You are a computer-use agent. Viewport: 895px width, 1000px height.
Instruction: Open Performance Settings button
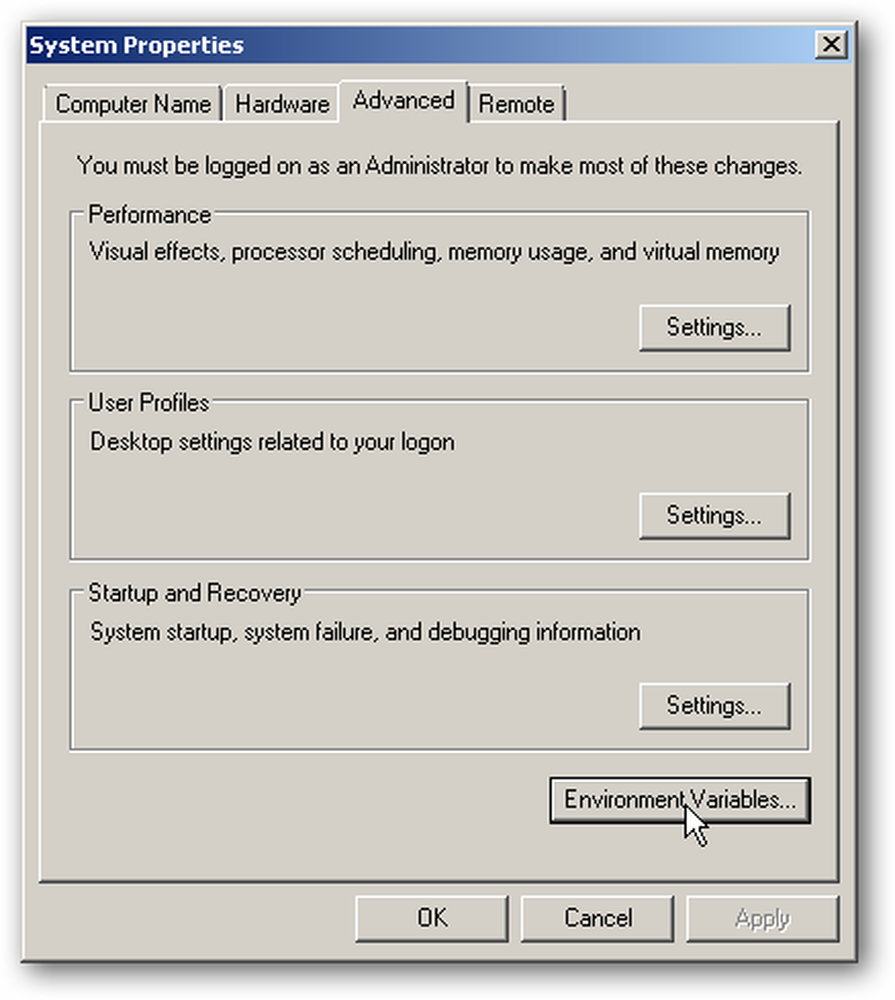click(714, 327)
